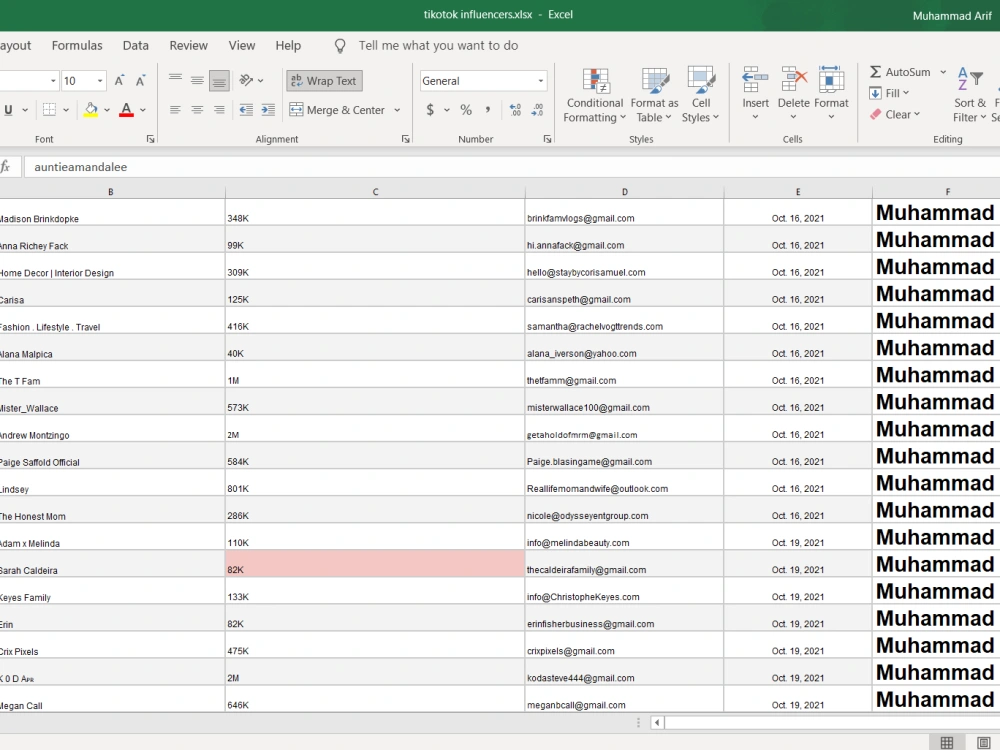The image size is (1000, 750).
Task: Apply red font color
Action: (x=126, y=110)
